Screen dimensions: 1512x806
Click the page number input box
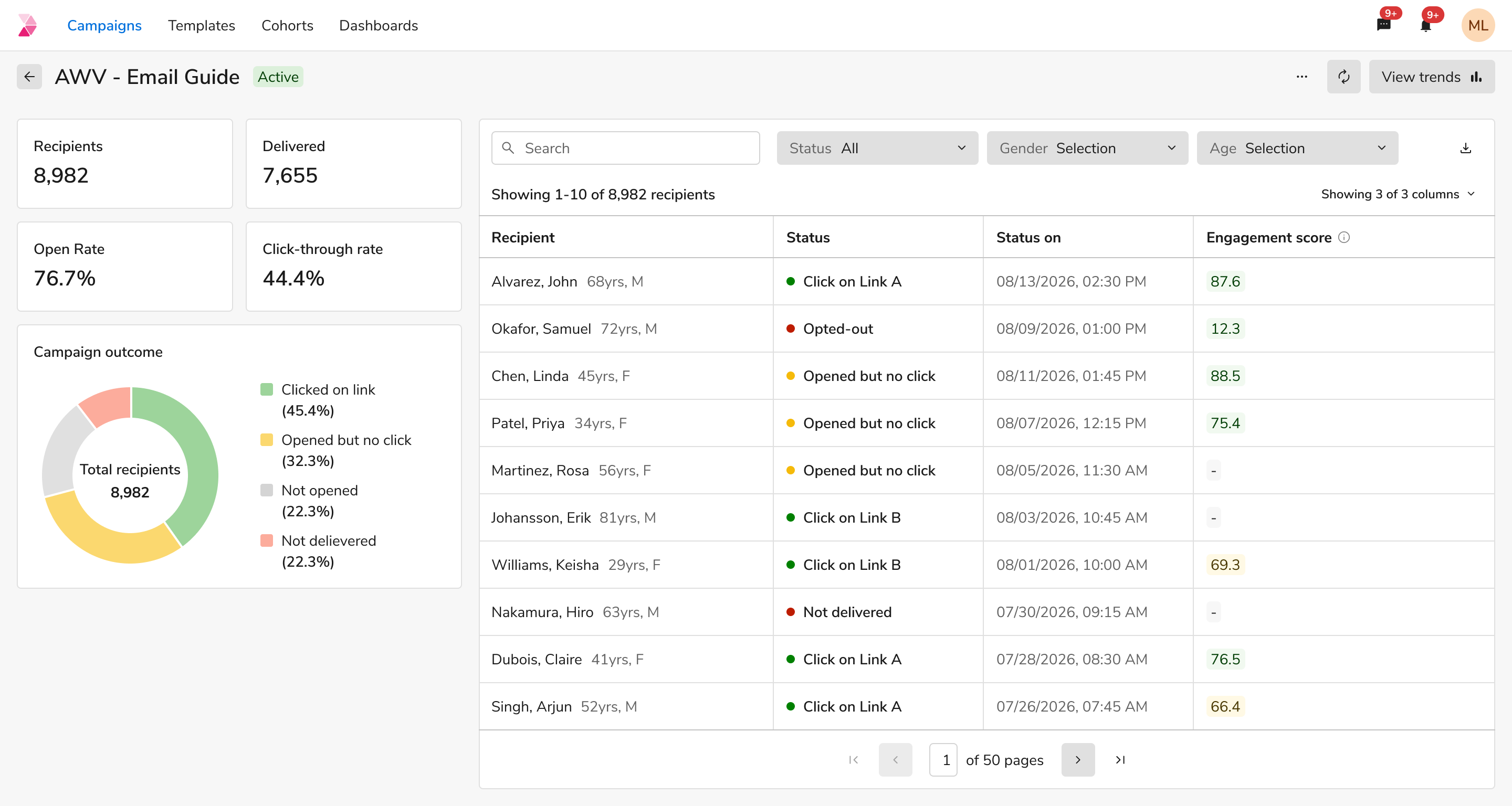coord(943,760)
